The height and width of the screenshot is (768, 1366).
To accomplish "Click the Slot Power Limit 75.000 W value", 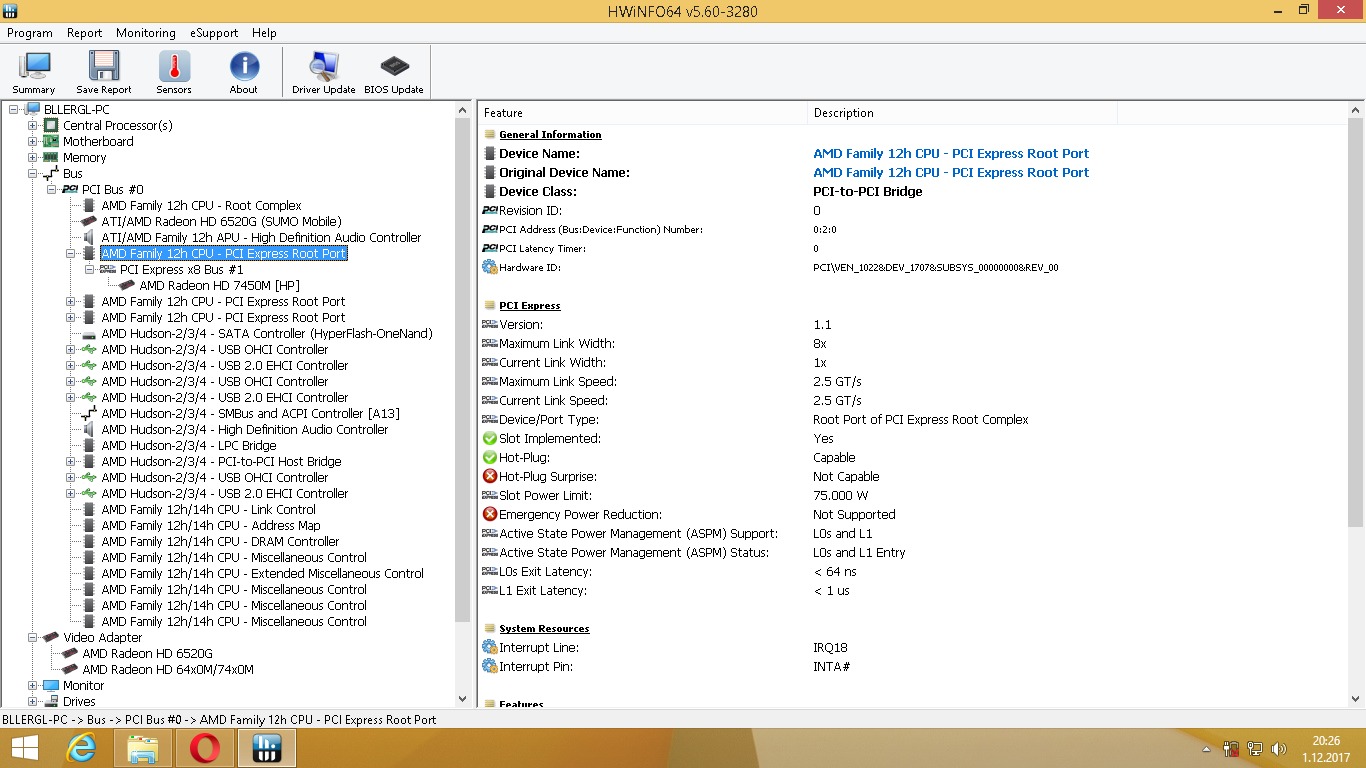I will pos(840,495).
